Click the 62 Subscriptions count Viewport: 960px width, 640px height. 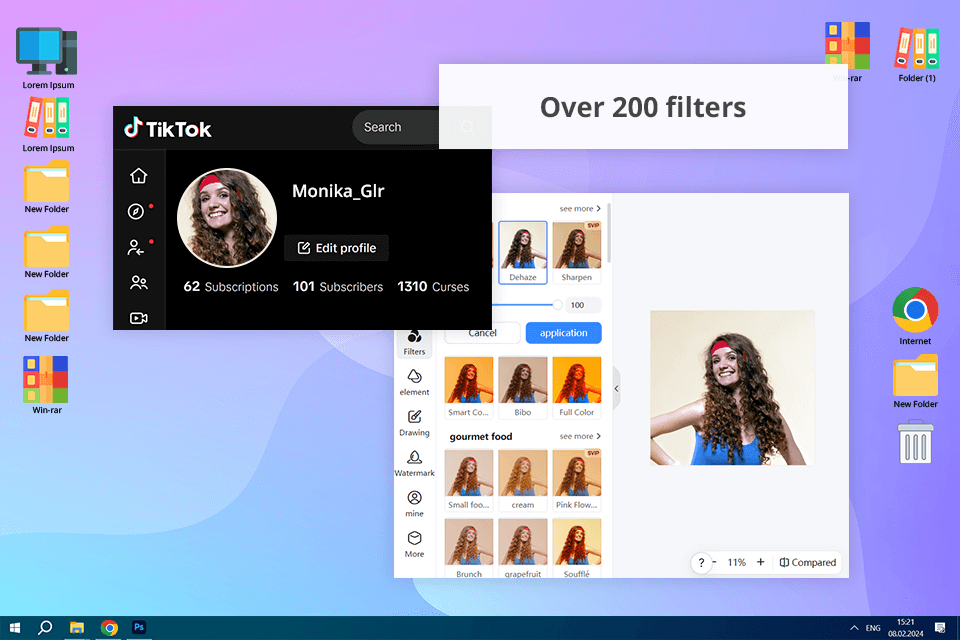click(231, 287)
